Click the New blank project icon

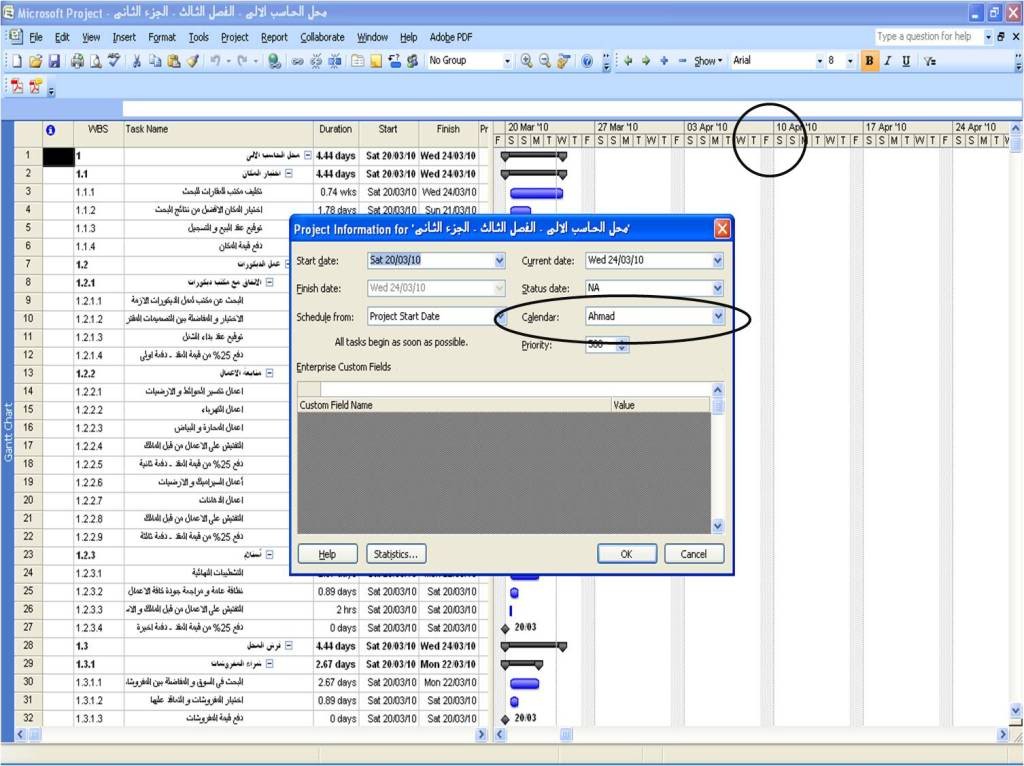click(x=17, y=61)
